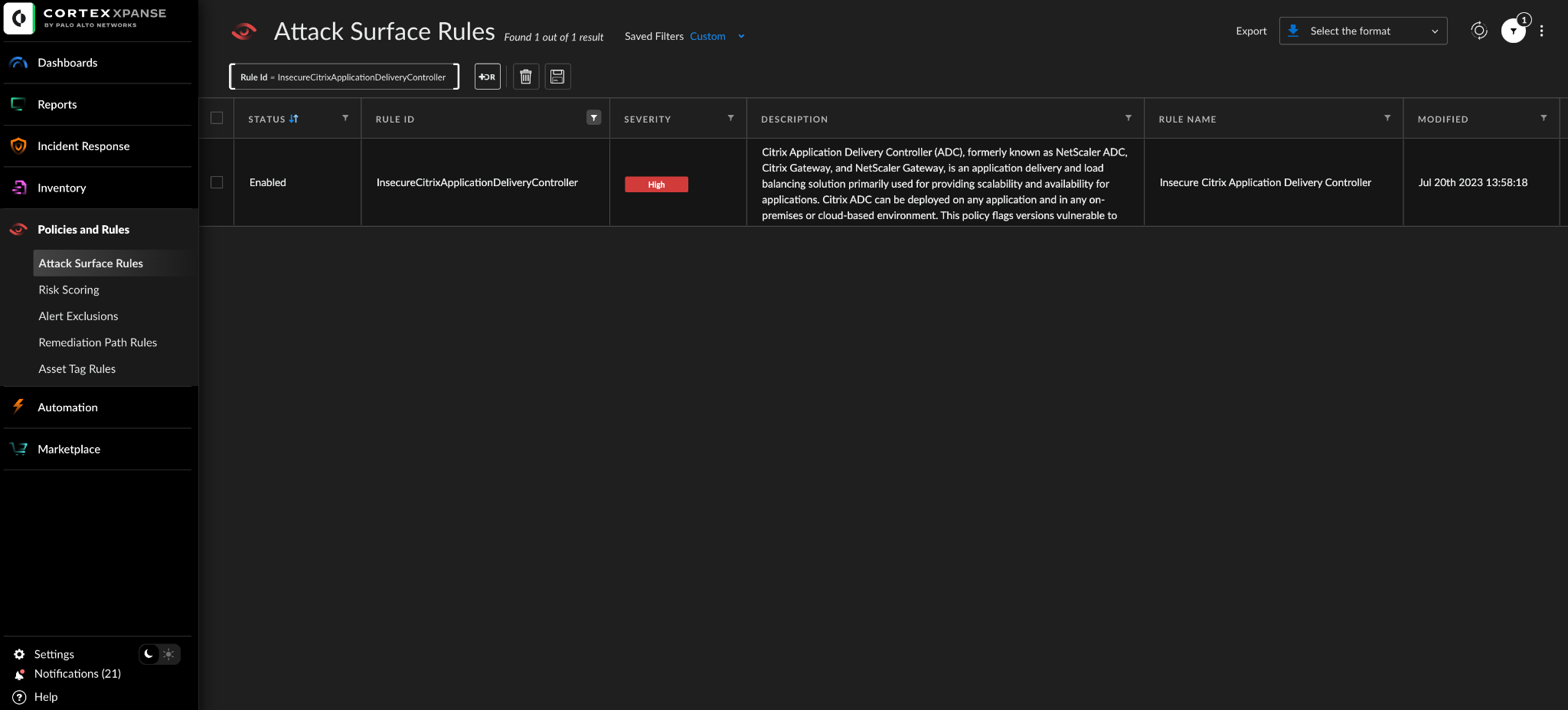
Task: Open Notifications (21) panel
Action: pyautogui.click(x=77, y=674)
